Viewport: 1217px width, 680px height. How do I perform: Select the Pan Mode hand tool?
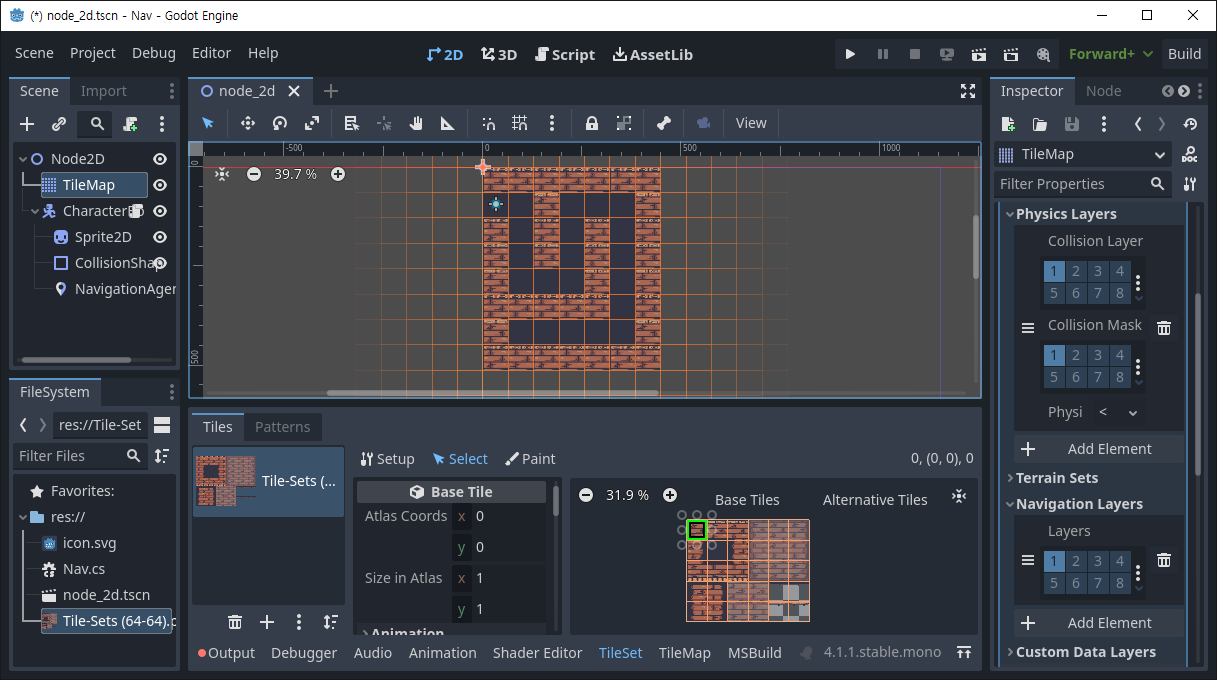tap(416, 123)
